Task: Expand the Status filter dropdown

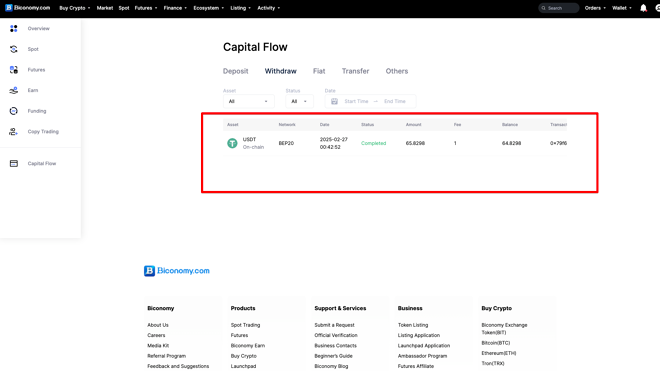Action: 299,101
